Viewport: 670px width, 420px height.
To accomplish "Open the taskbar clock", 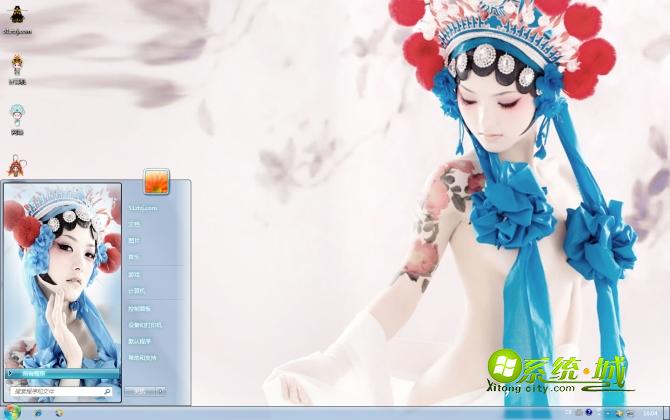I will point(650,413).
